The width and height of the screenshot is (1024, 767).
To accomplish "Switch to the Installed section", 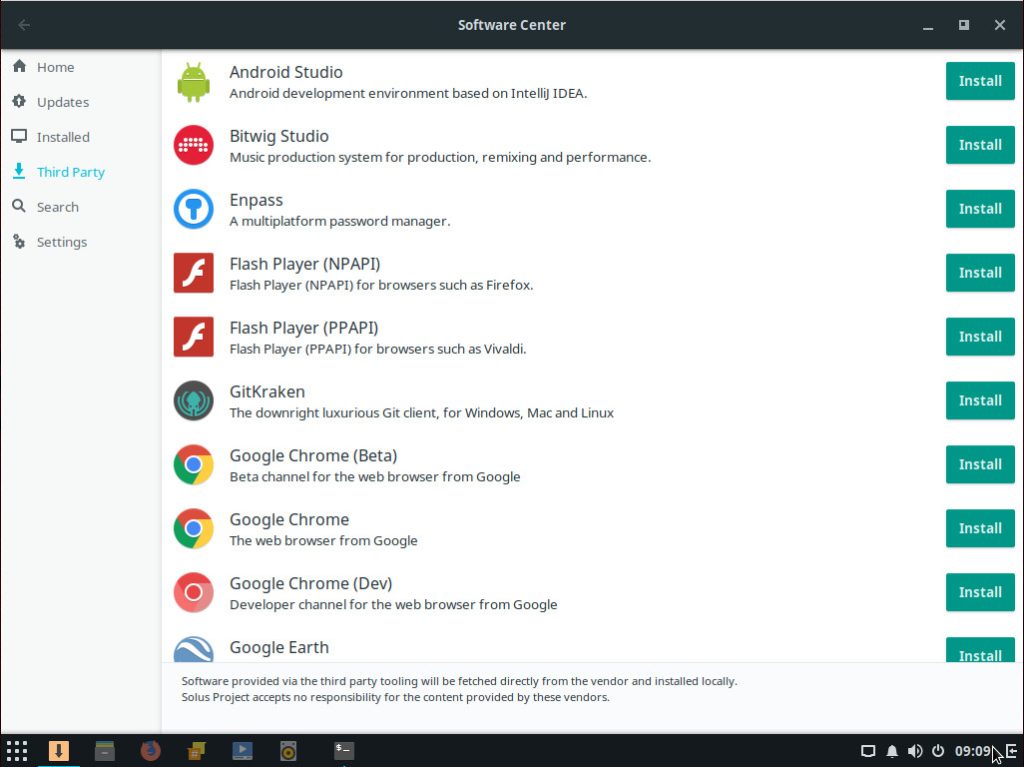I will point(63,137).
